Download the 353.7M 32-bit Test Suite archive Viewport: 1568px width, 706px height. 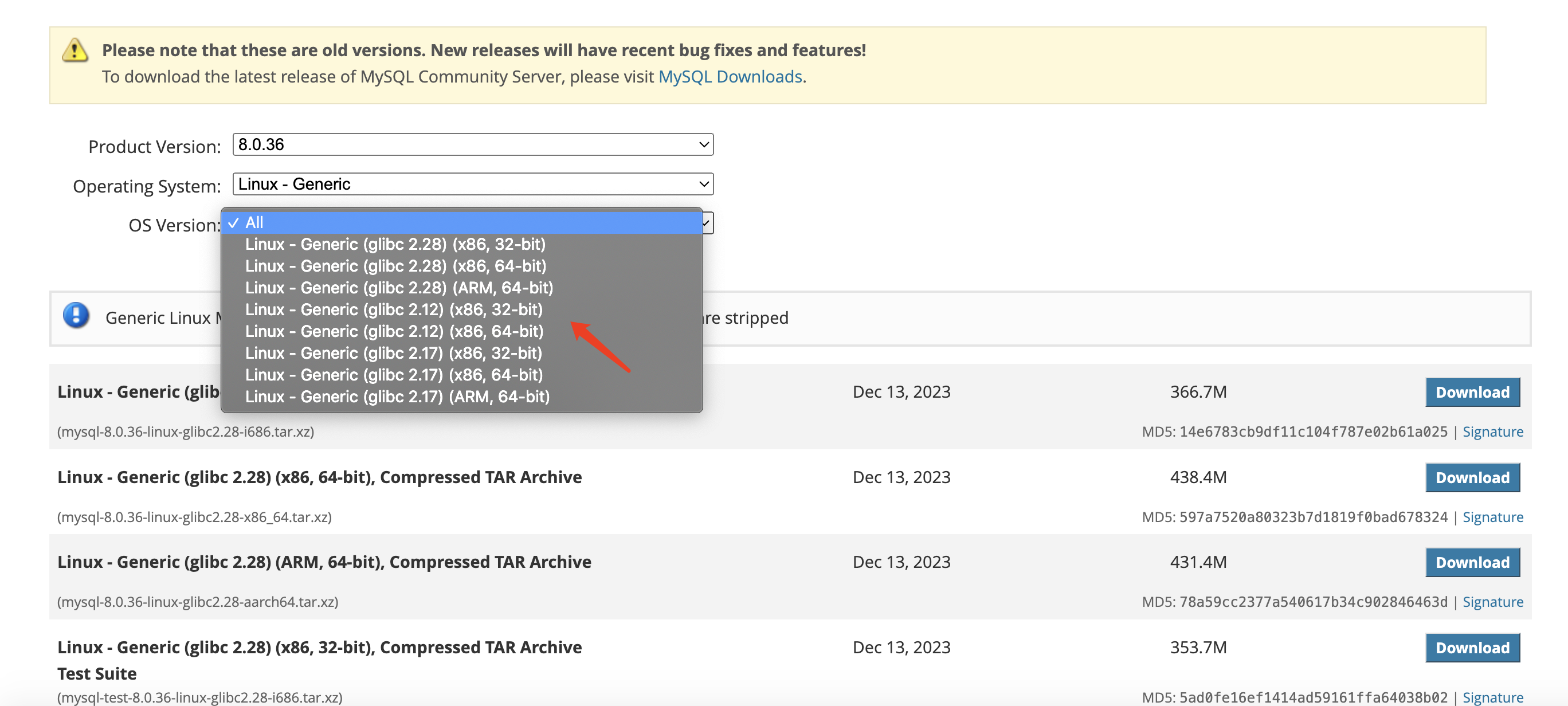(1472, 648)
